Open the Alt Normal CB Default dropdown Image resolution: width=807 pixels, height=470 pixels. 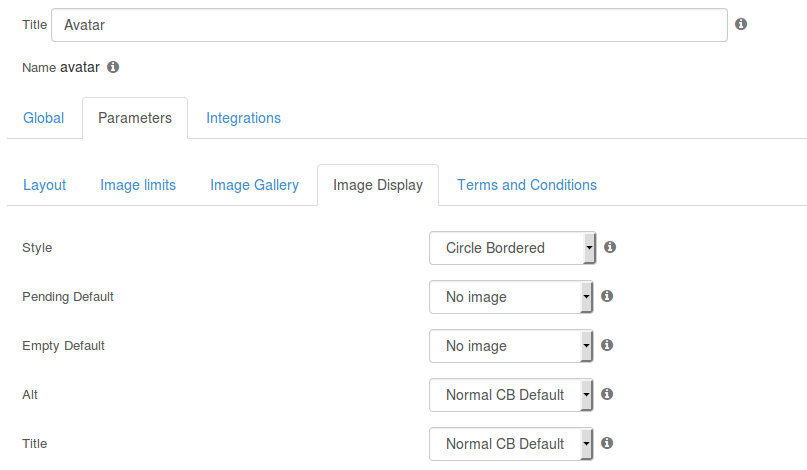[511, 395]
